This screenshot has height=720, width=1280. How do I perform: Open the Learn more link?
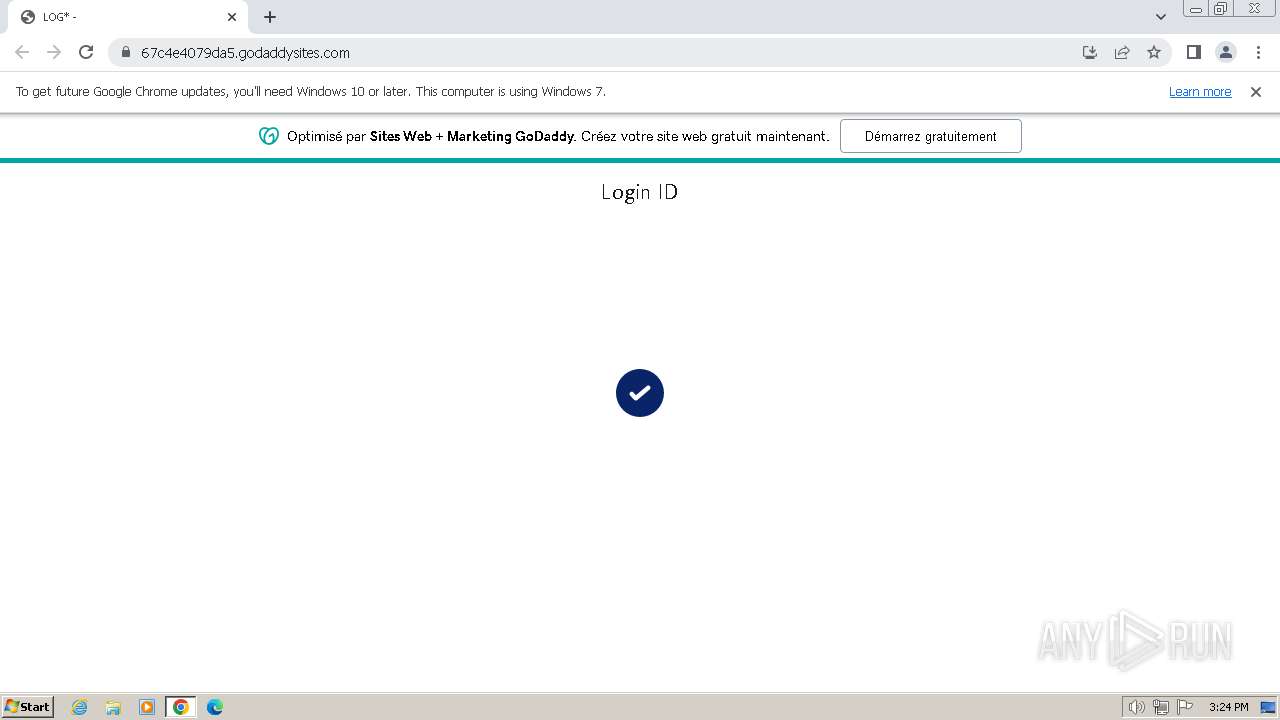(1200, 91)
